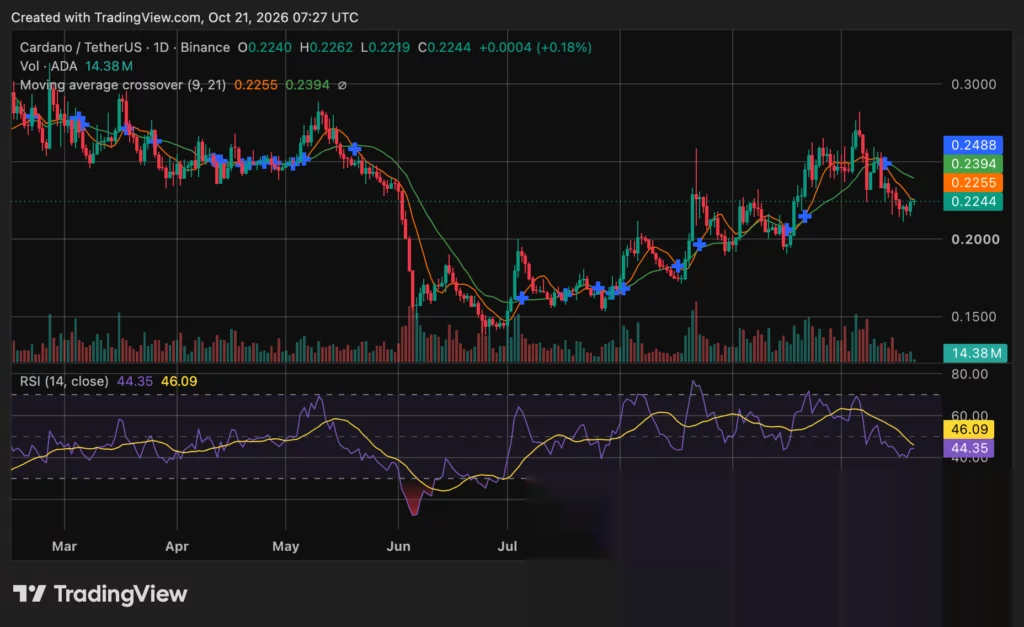
Task: Click the Jul label on time axis
Action: [507, 546]
